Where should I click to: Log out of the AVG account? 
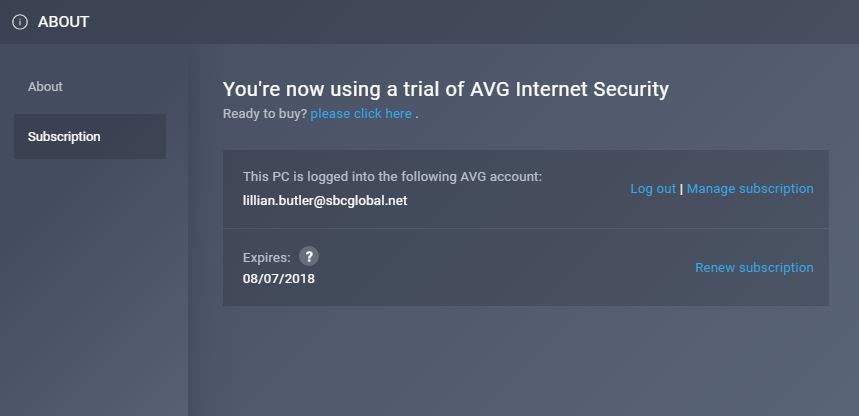653,189
